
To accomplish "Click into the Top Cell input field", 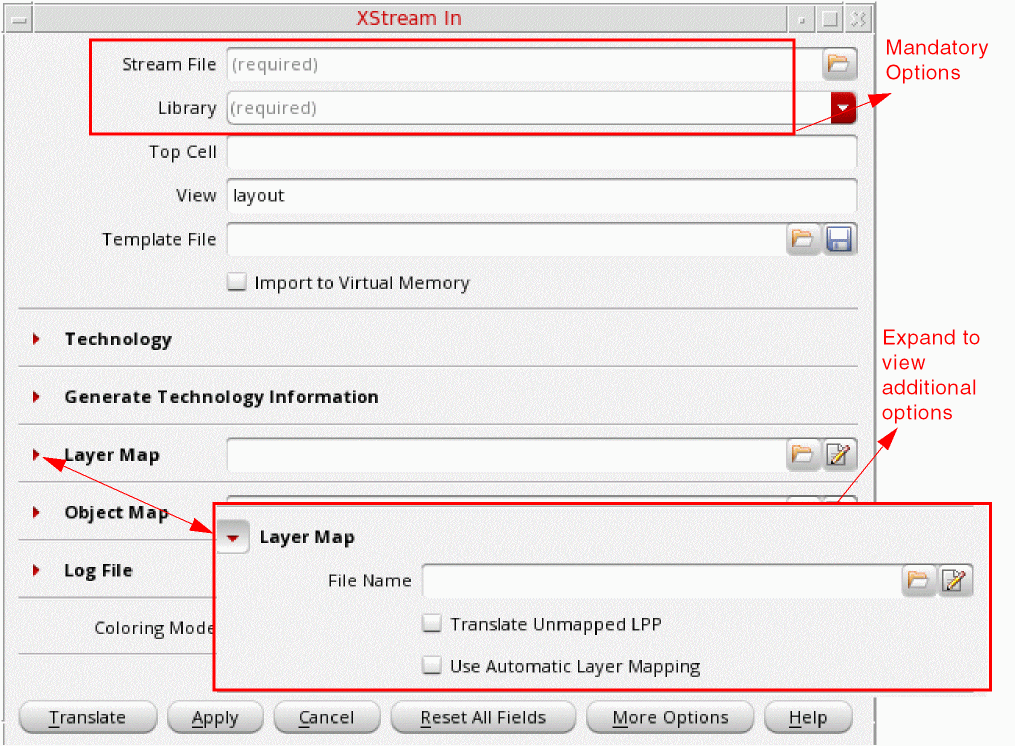I will [x=542, y=152].
